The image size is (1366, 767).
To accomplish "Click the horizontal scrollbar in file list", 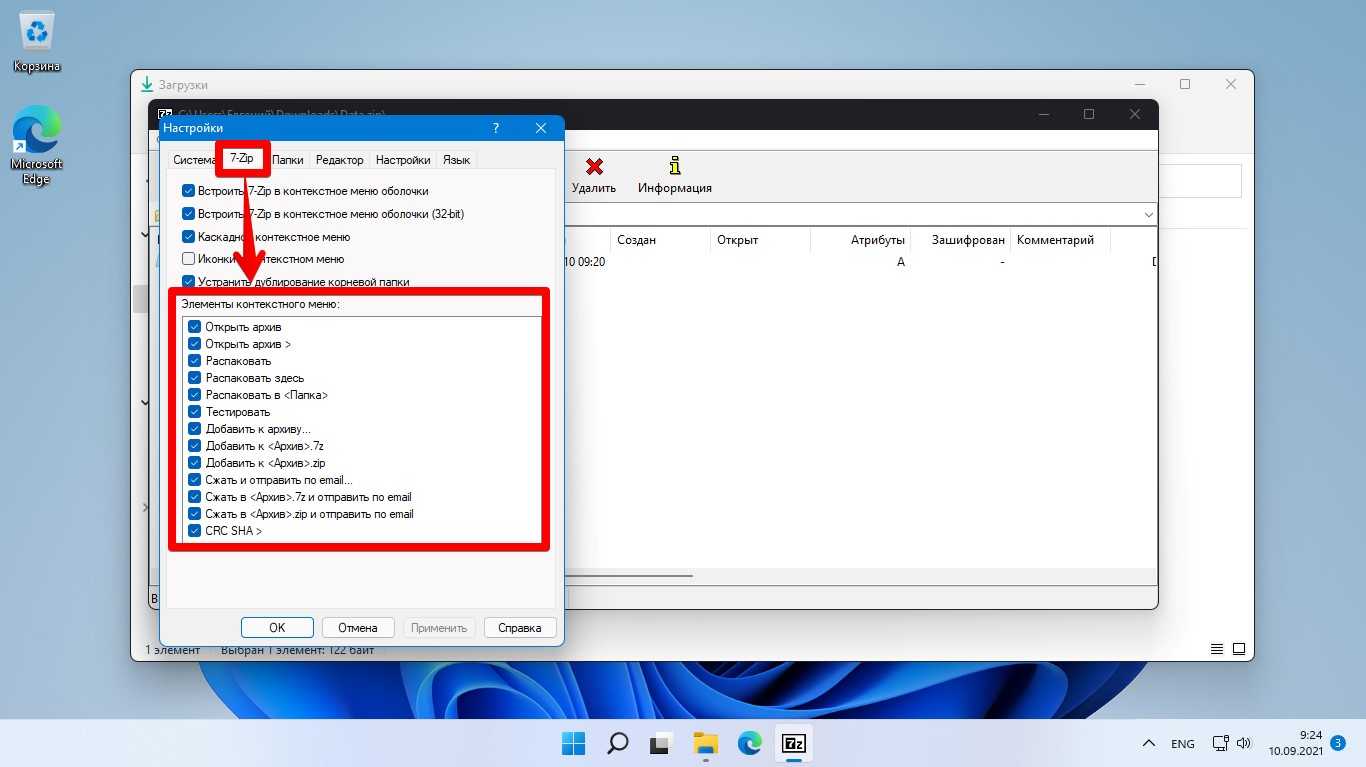I will click(x=628, y=576).
